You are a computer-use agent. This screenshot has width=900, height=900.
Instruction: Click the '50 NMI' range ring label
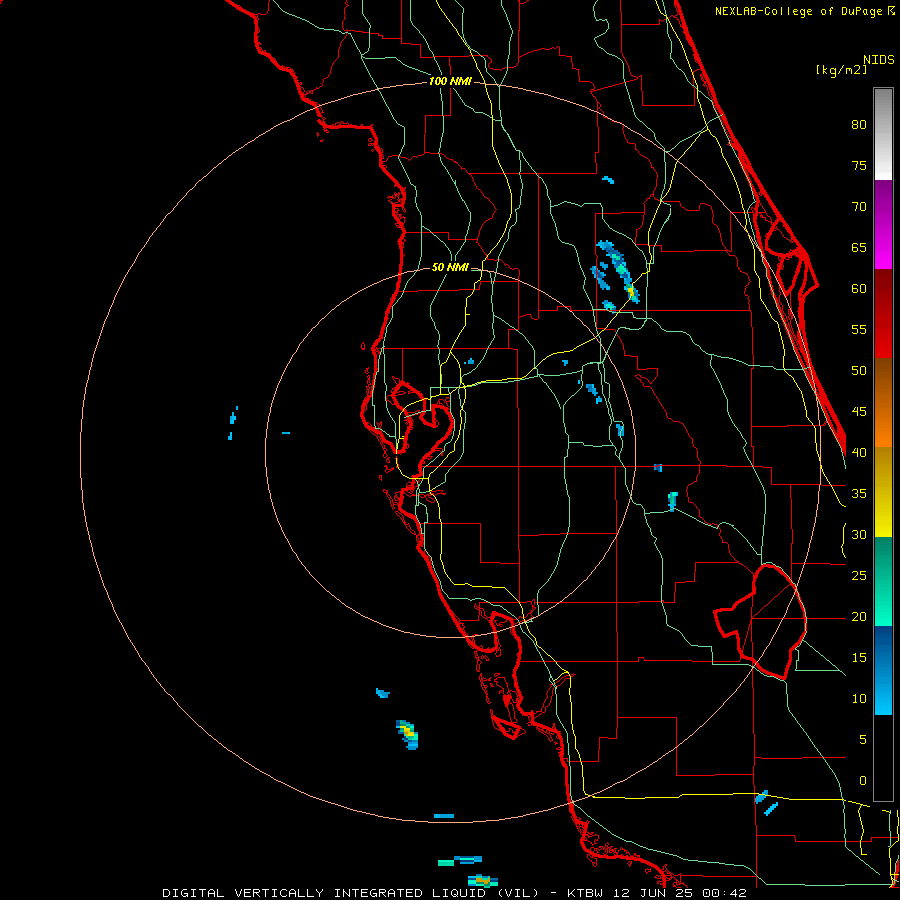(450, 267)
